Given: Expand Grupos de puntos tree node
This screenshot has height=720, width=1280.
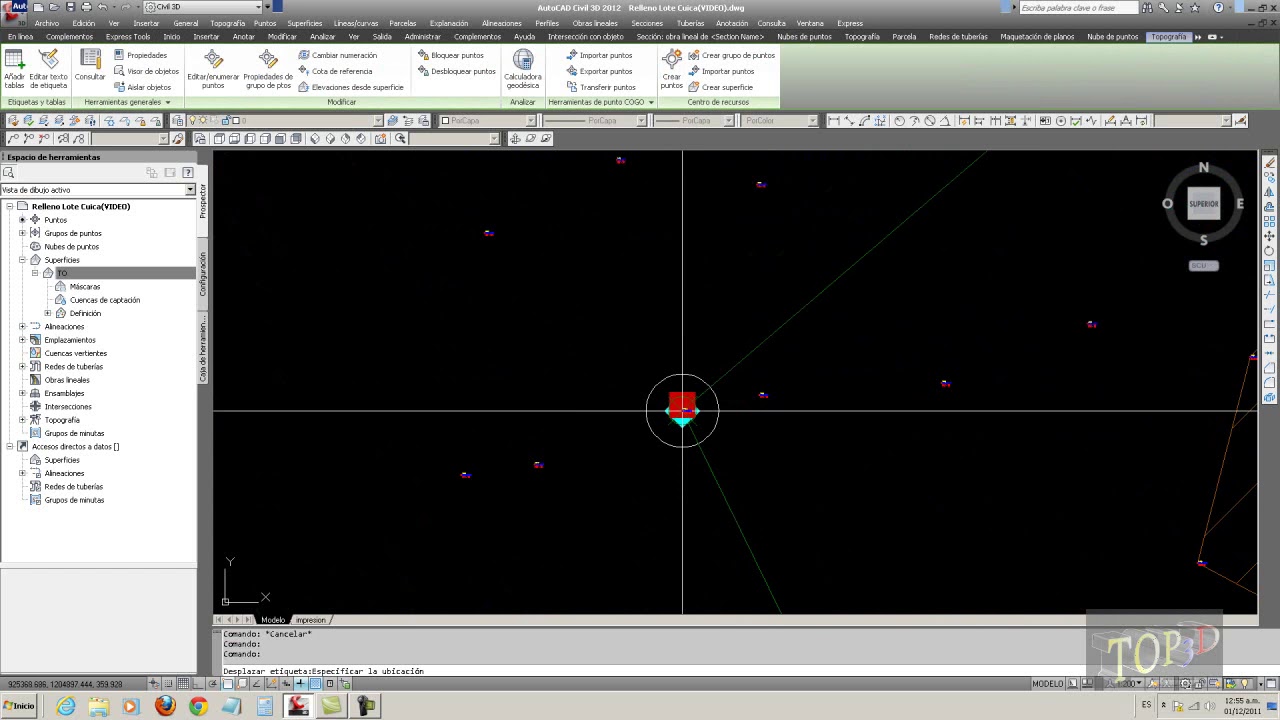Looking at the screenshot, I should point(22,233).
